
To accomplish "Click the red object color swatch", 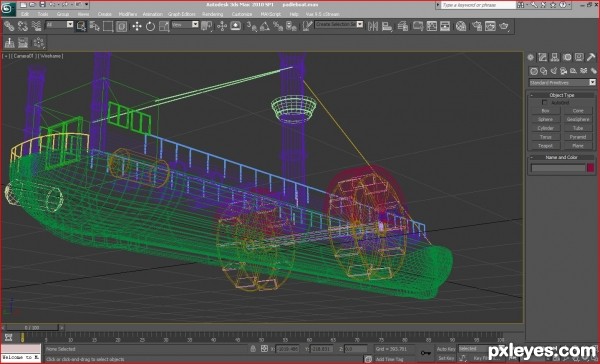I will (590, 168).
